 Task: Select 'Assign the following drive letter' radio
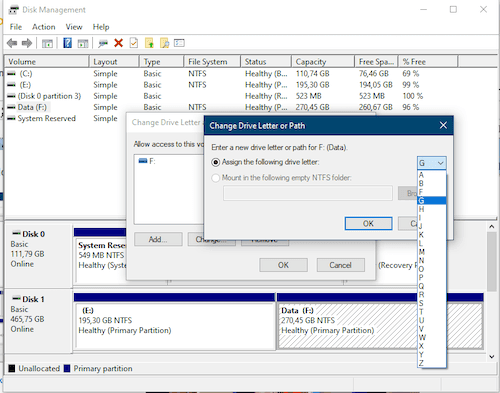coord(216,162)
